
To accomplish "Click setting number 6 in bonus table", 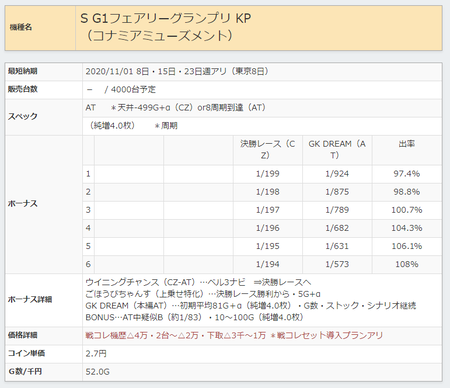I will 88,264.
